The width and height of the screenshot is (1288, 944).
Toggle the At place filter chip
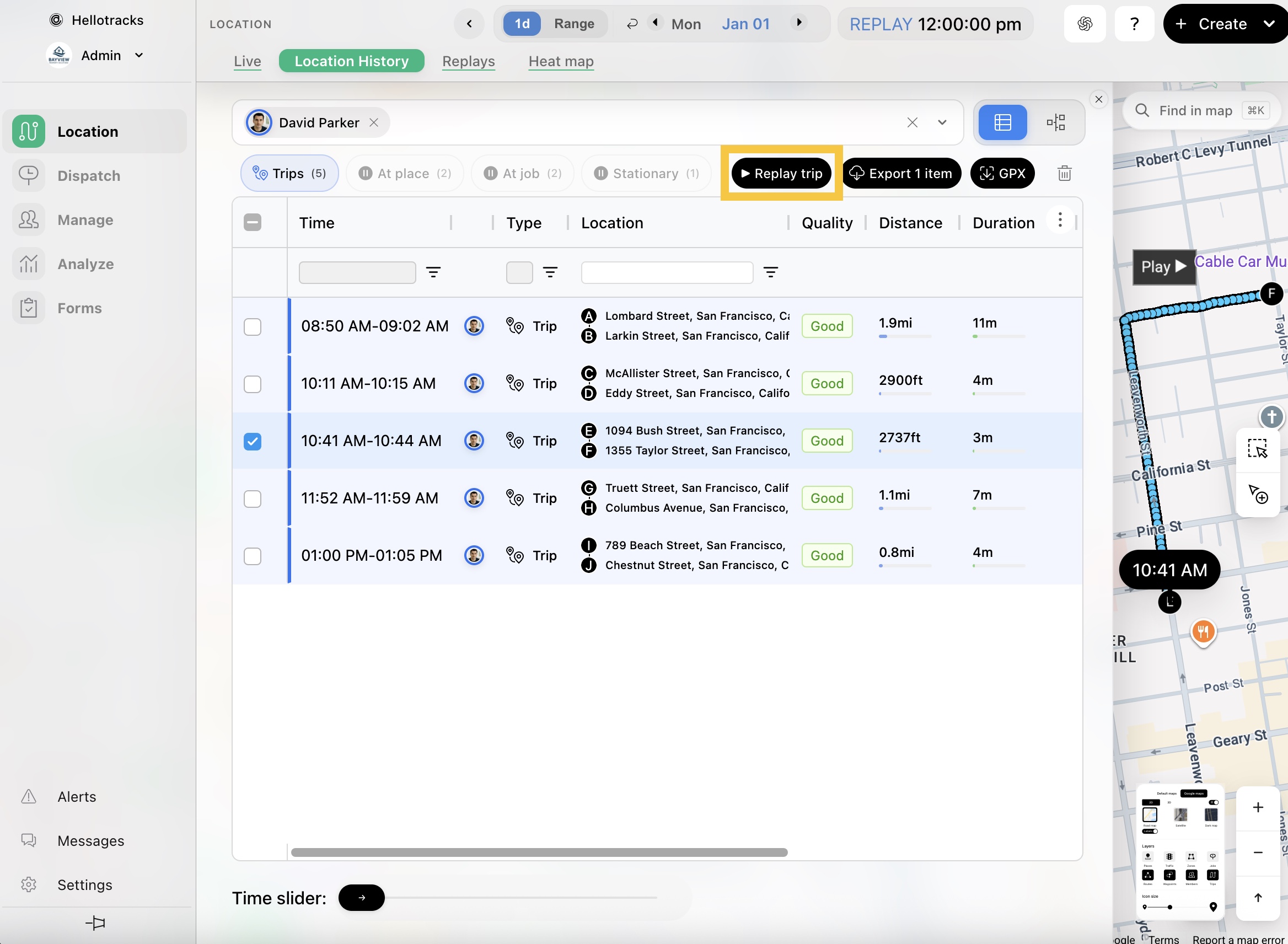(x=405, y=173)
